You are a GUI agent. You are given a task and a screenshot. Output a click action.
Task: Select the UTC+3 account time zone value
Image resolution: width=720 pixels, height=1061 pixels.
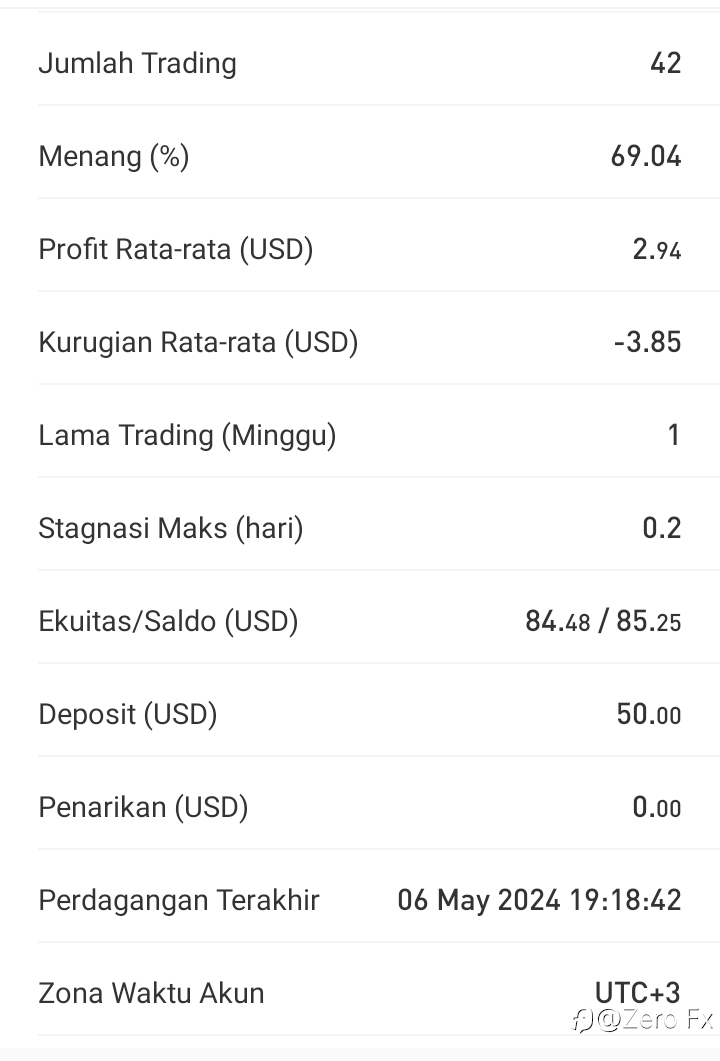637,993
